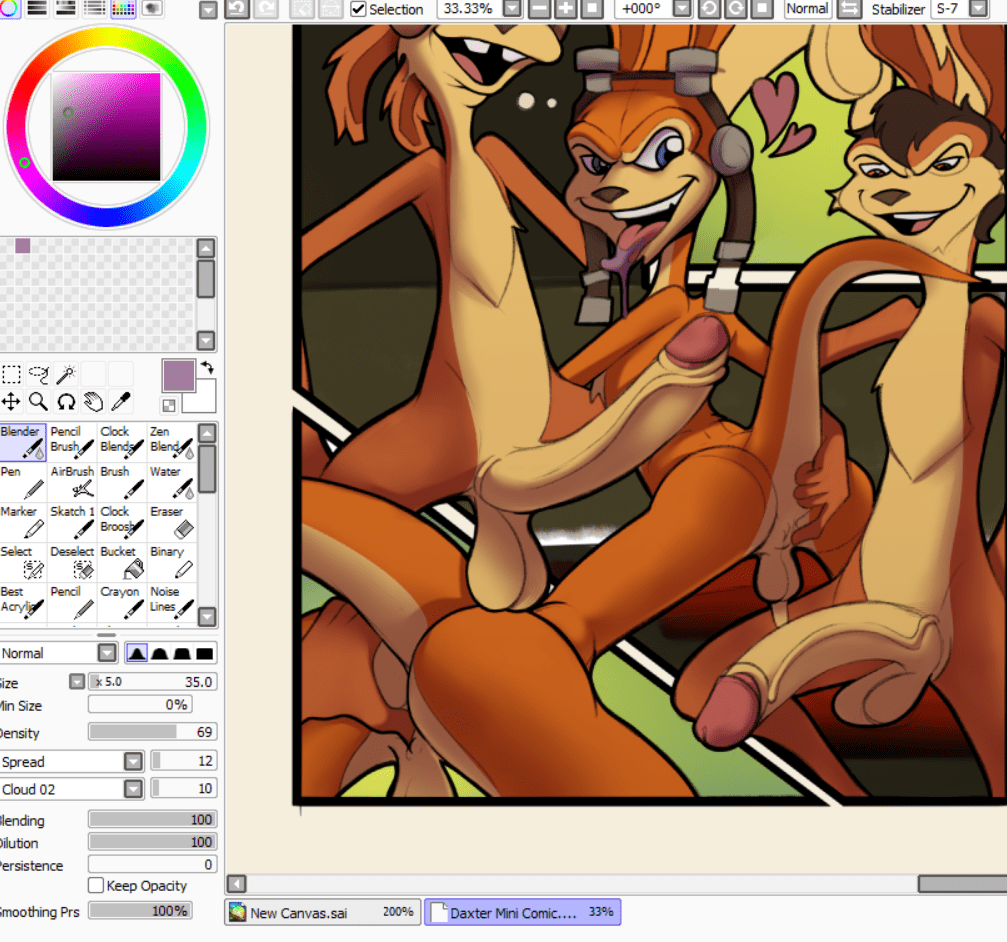Pick up color with the Eyedropper tool
Viewport: 1007px width, 942px height.
(122, 401)
